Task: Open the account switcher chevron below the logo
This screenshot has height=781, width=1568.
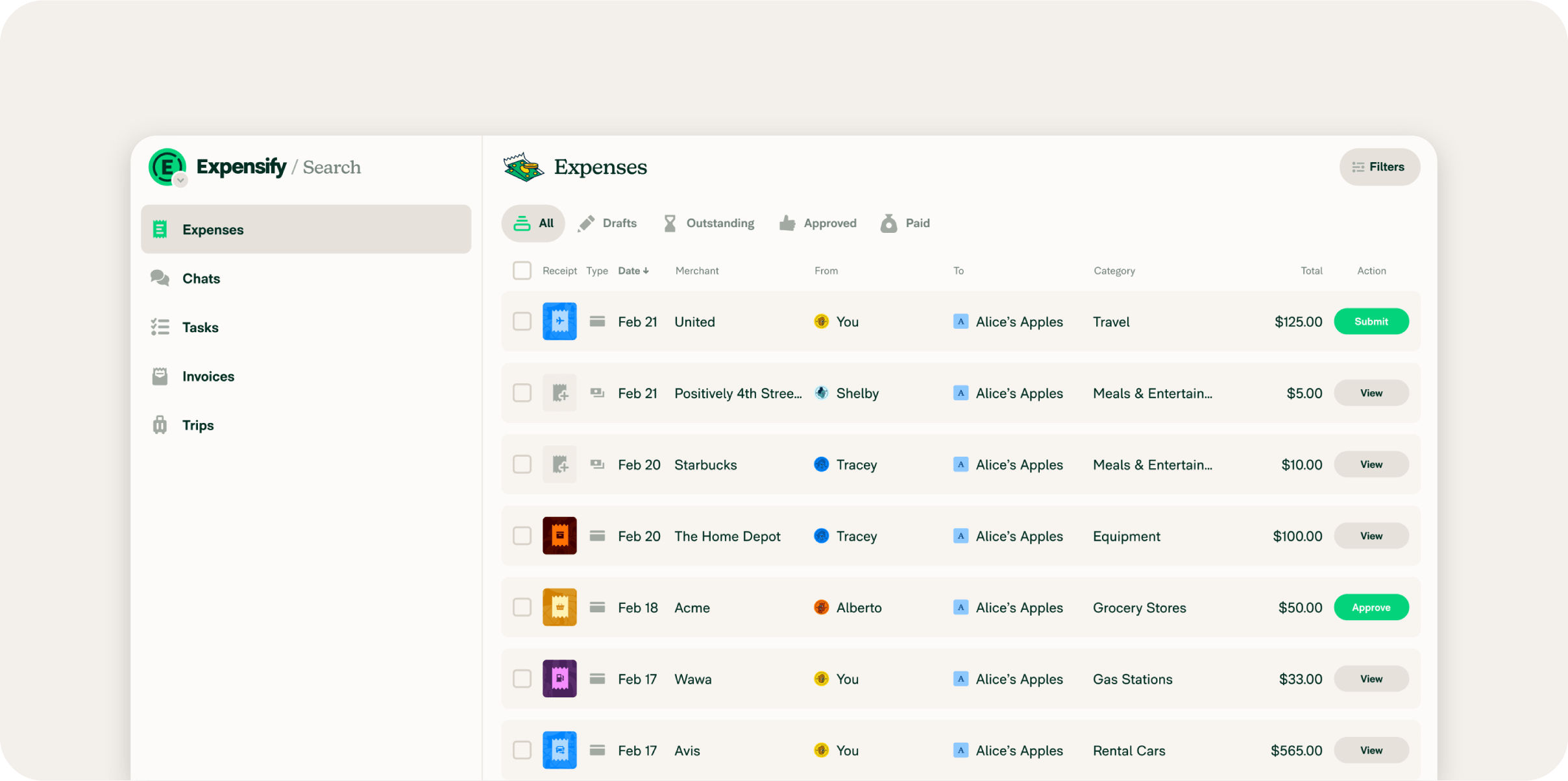Action: (x=180, y=180)
